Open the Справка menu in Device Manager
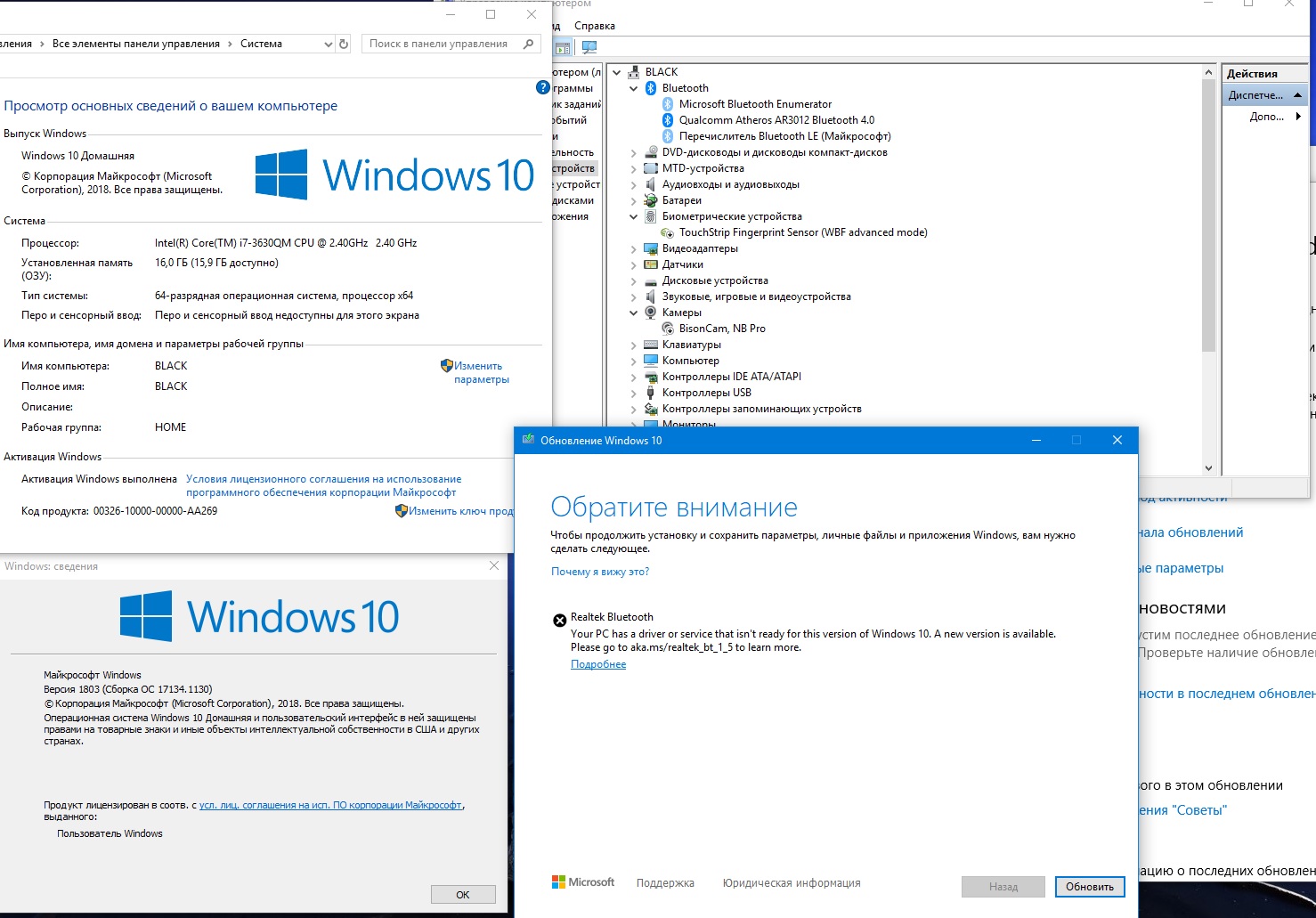 595,26
